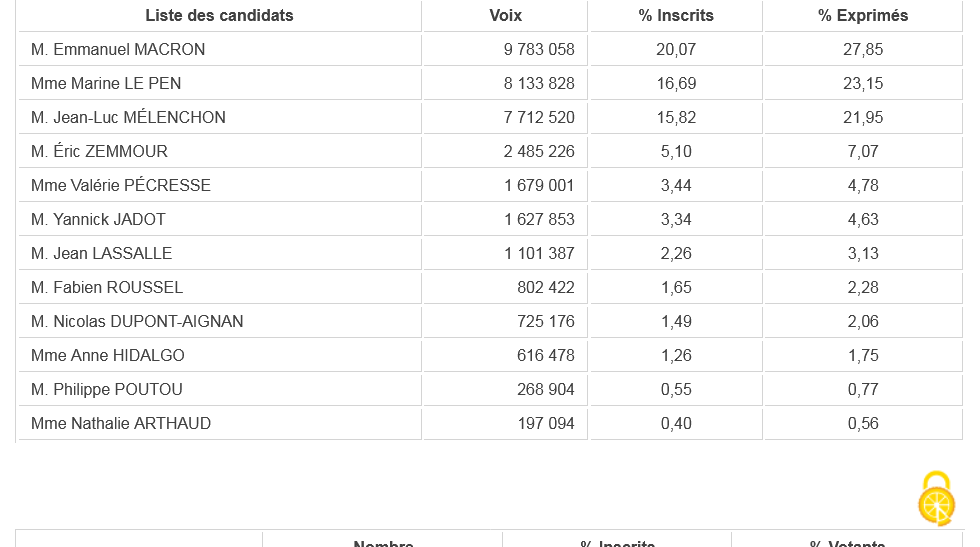Click the 'Liste des candidats' column header
This screenshot has height=547, width=980.
[x=219, y=16]
